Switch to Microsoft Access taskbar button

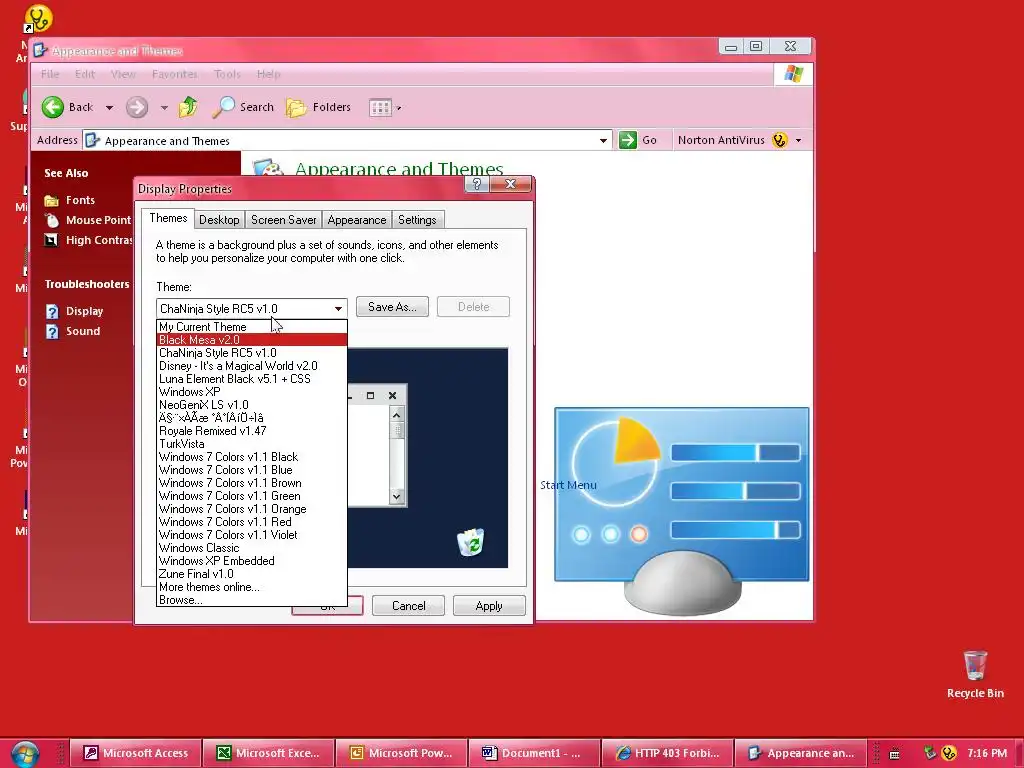click(x=136, y=753)
